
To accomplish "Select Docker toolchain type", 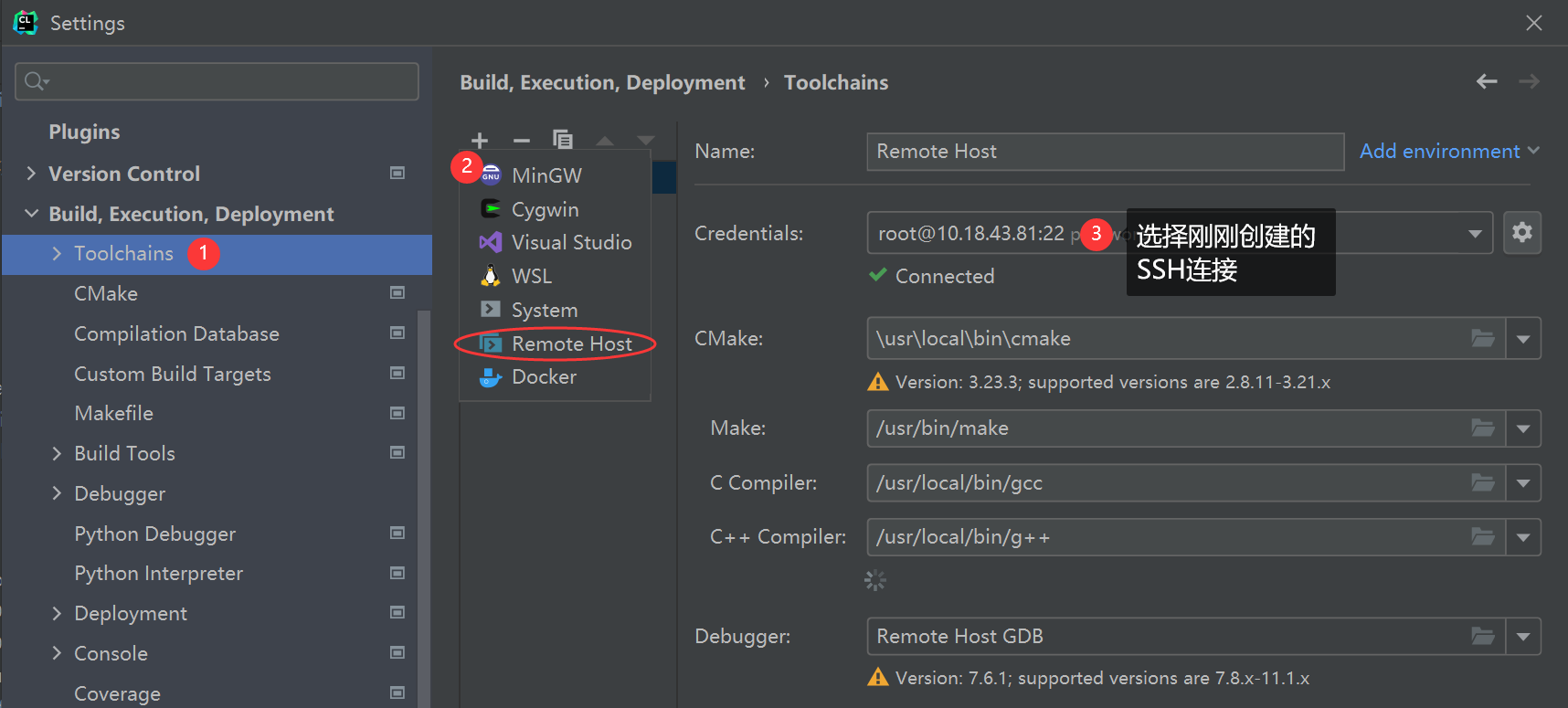I will point(544,377).
